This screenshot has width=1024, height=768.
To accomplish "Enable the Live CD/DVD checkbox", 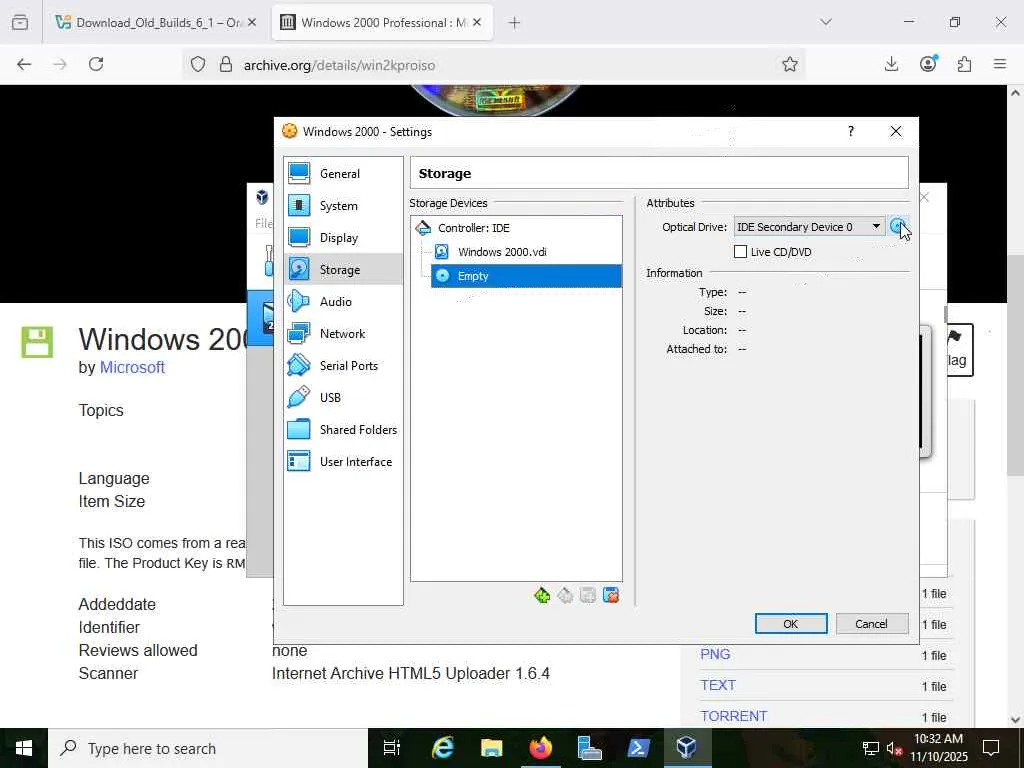I will (741, 252).
